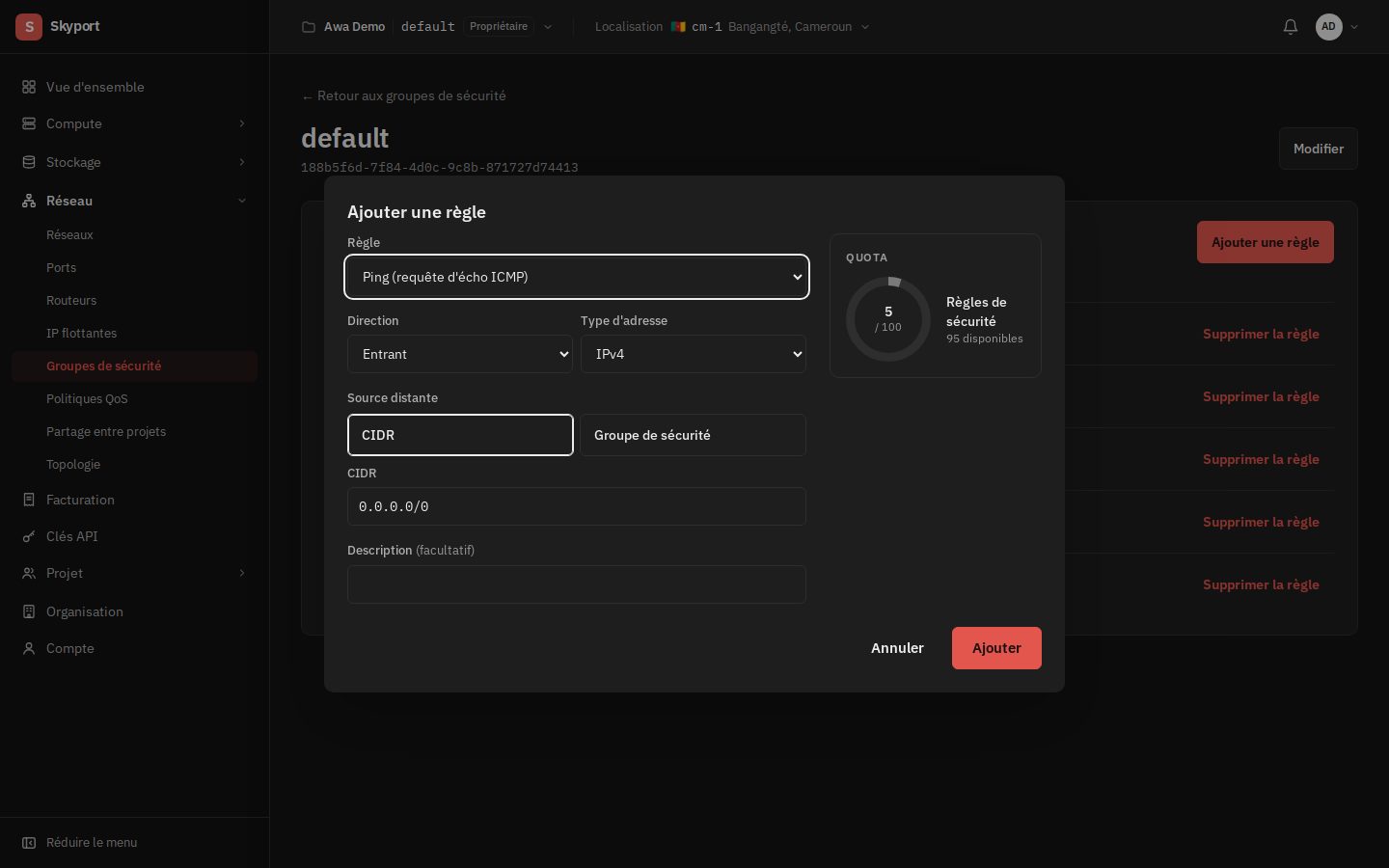Go to Ports in sidebar
Viewport: 1389px width, 868px height.
(x=61, y=267)
